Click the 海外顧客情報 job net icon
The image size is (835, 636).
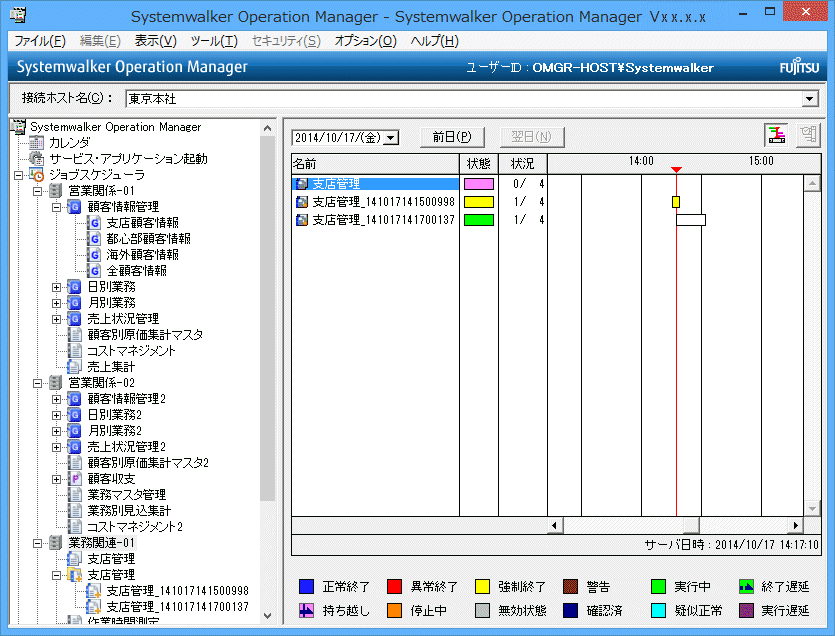94,255
